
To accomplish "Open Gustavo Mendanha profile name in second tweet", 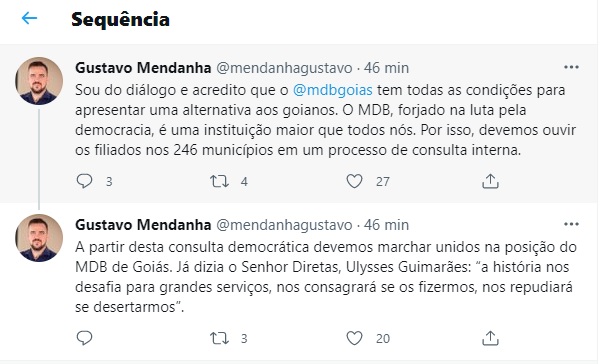I will [143, 225].
